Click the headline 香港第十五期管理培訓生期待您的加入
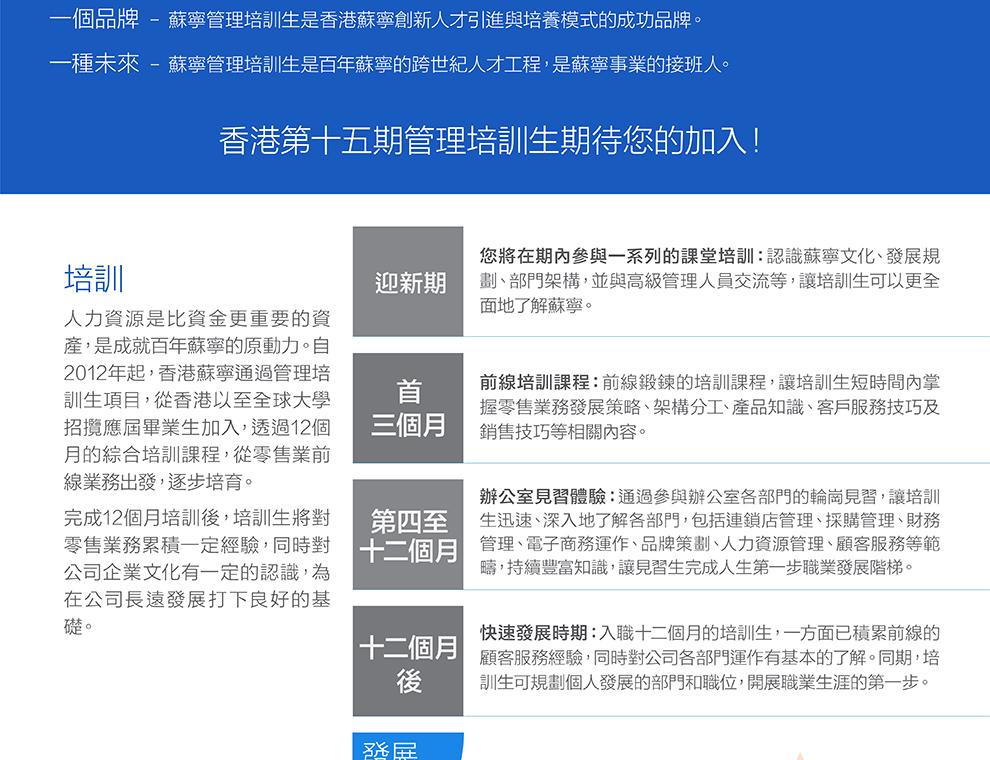This screenshot has height=760, width=990. pyautogui.click(x=489, y=140)
